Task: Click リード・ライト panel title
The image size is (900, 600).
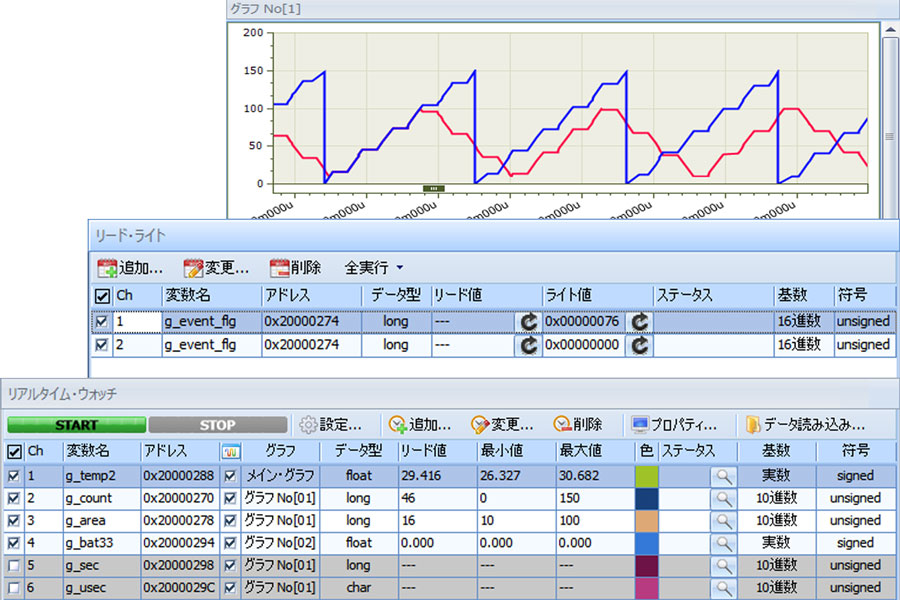Action: pyautogui.click(x=130, y=236)
